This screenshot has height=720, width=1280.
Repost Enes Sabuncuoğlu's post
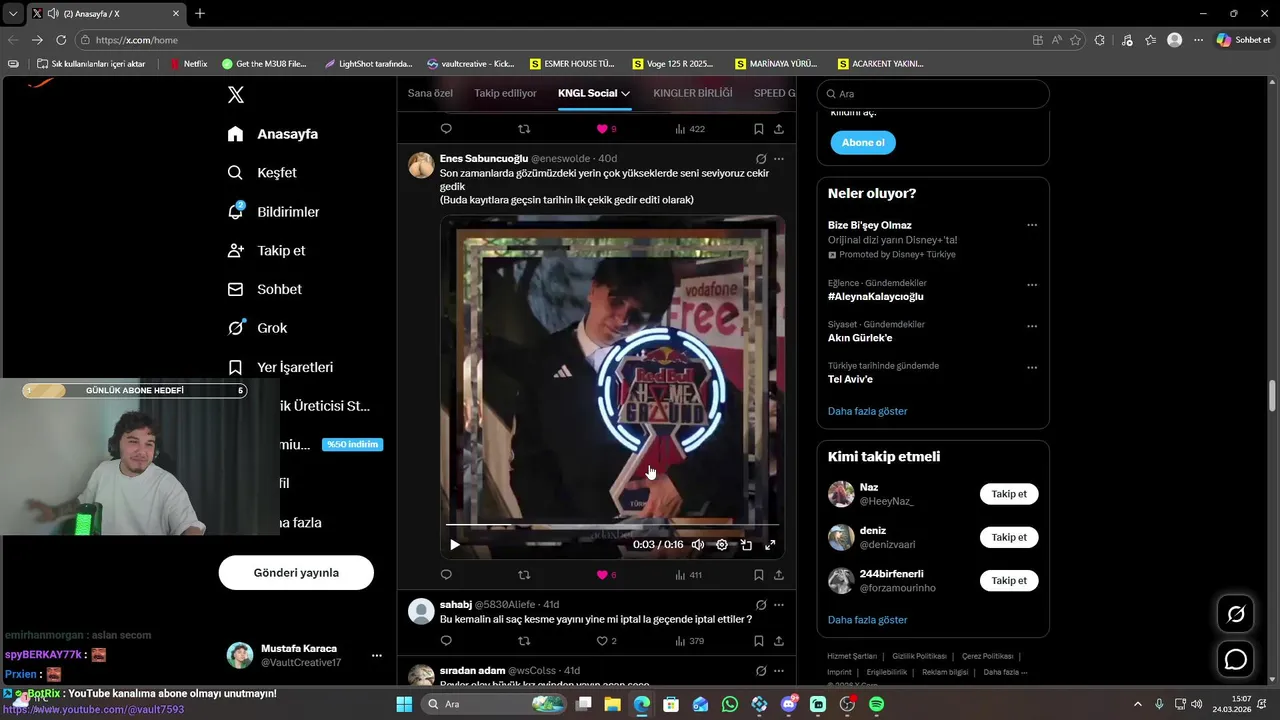tap(524, 575)
